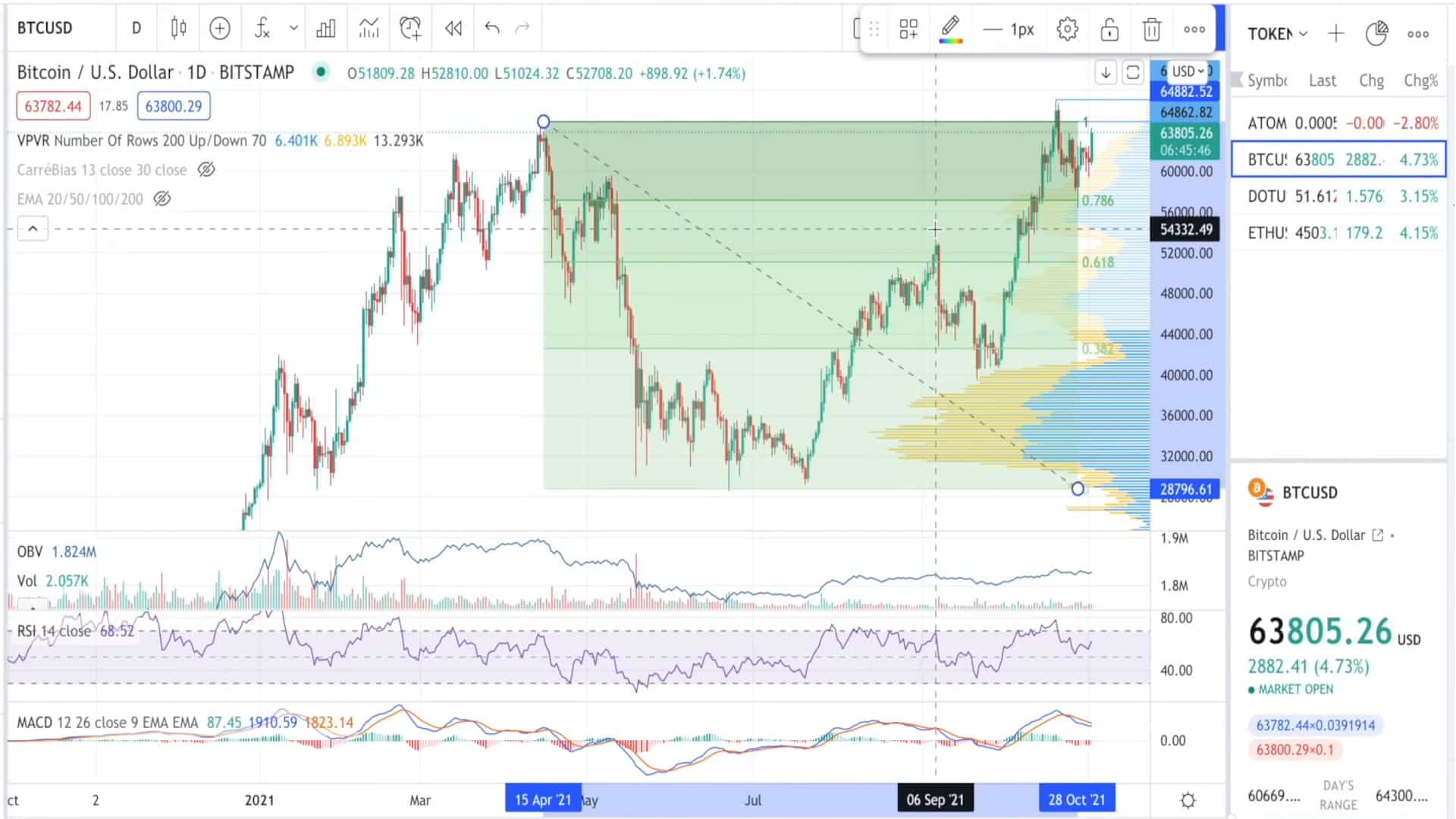The width and height of the screenshot is (1456, 819).
Task: Click the 06 Sep '21 crosshair date label
Action: 935,799
